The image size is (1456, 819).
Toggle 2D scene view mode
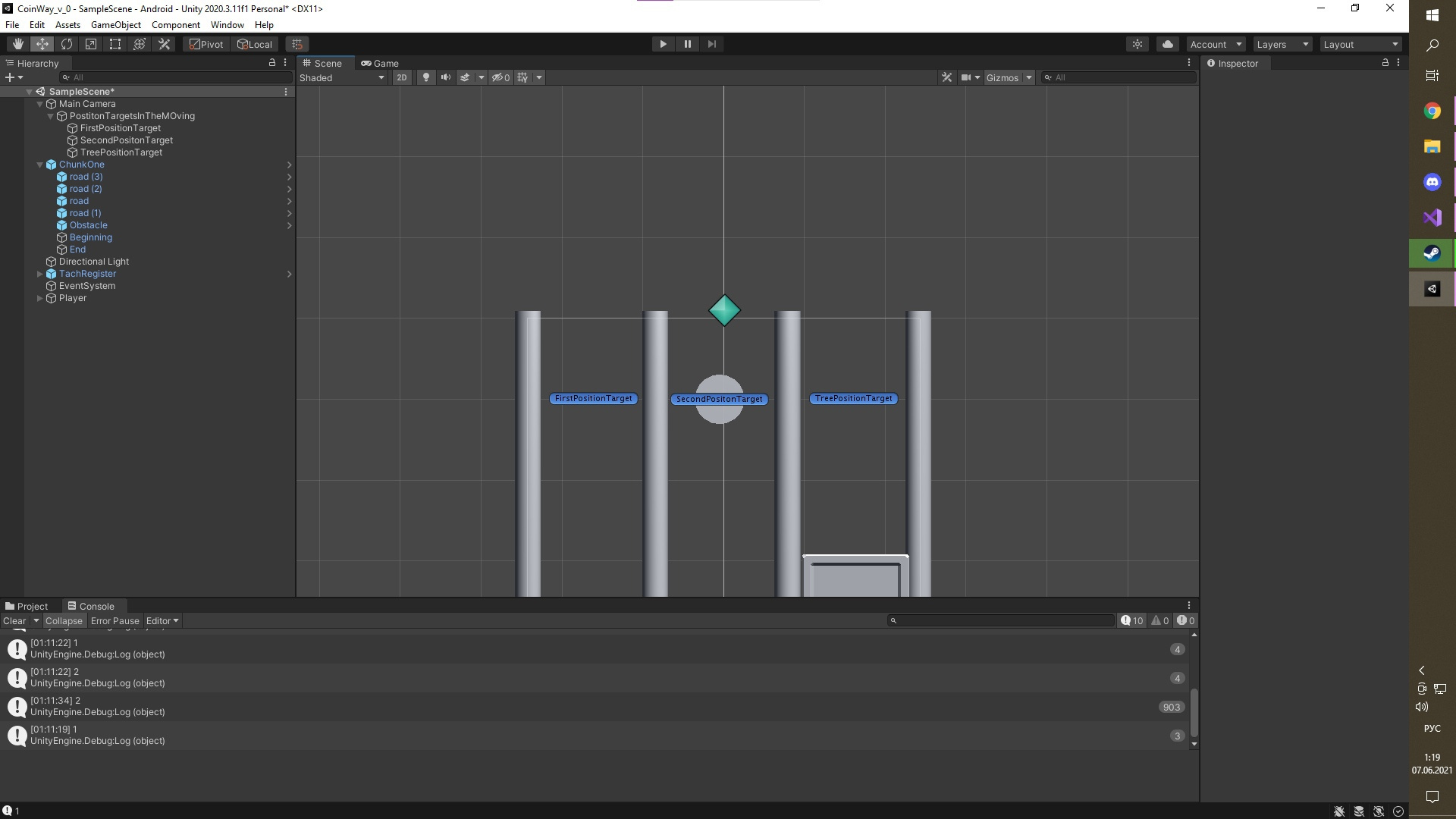pyautogui.click(x=402, y=77)
